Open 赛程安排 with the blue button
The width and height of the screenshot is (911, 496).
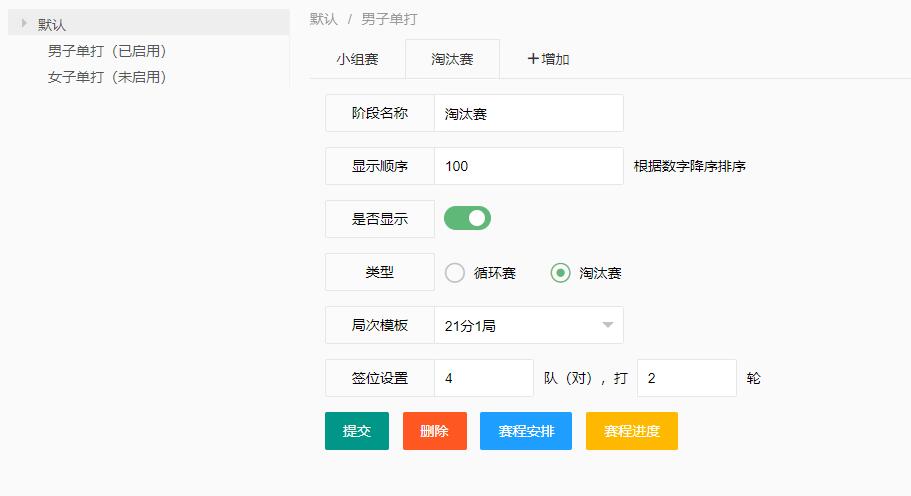[x=526, y=431]
